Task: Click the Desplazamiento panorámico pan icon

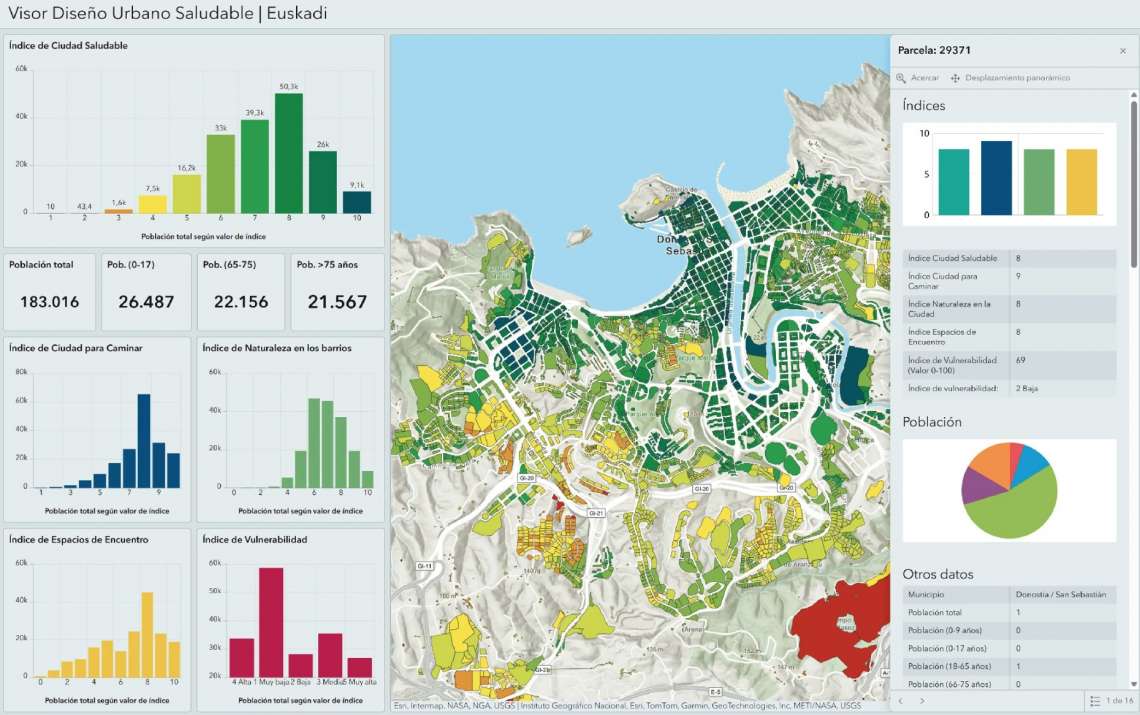Action: 955,78
